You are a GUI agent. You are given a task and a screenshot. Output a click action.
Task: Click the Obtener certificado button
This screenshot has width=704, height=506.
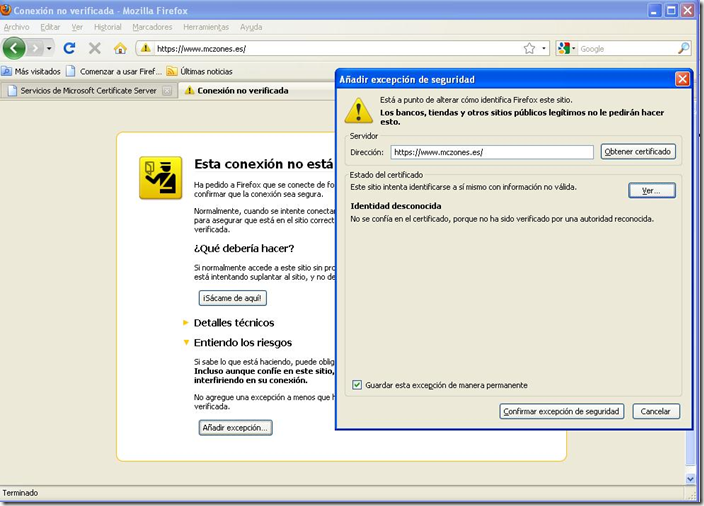(x=638, y=152)
